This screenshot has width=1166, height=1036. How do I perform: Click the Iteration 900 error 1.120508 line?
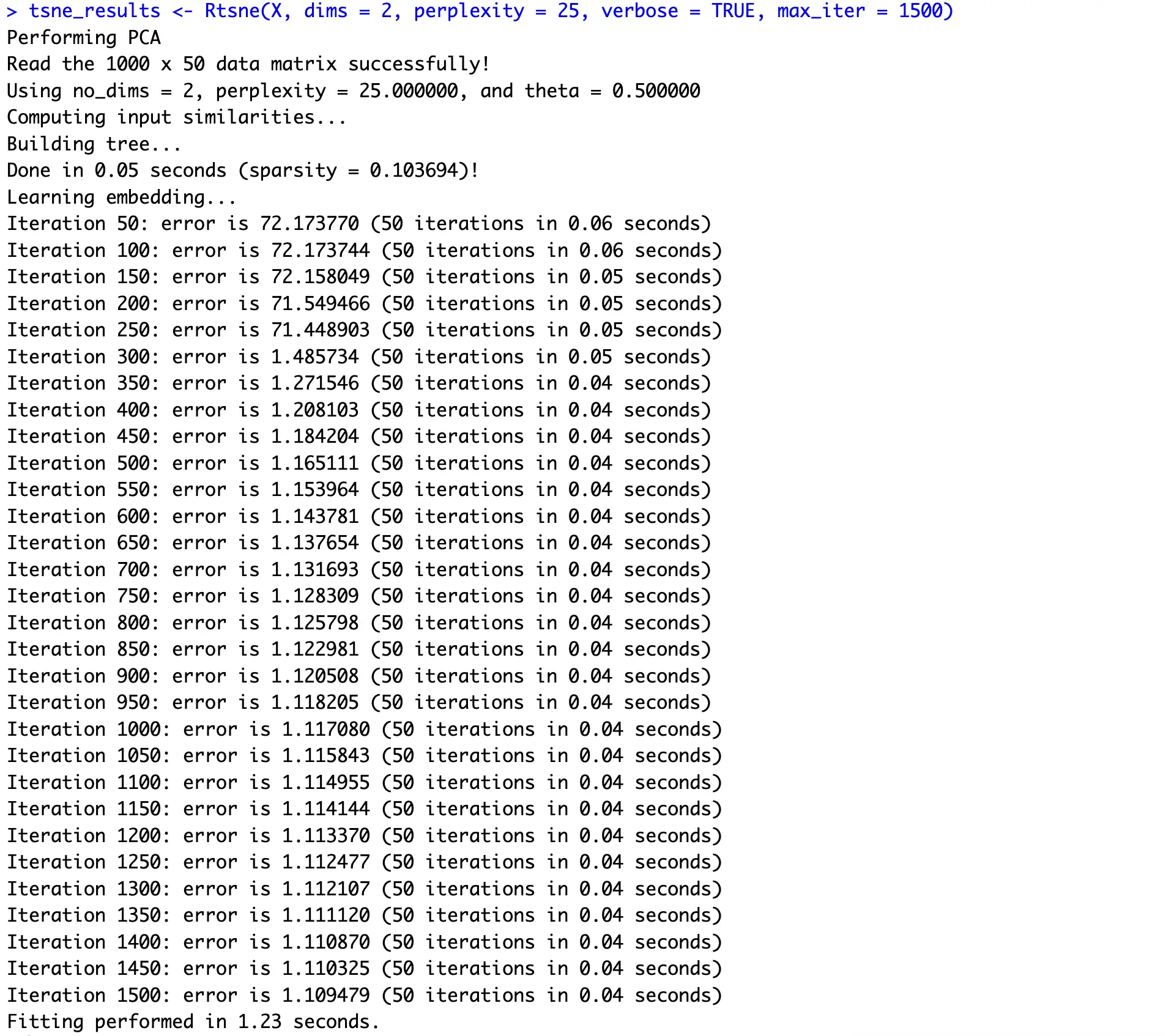[x=359, y=676]
